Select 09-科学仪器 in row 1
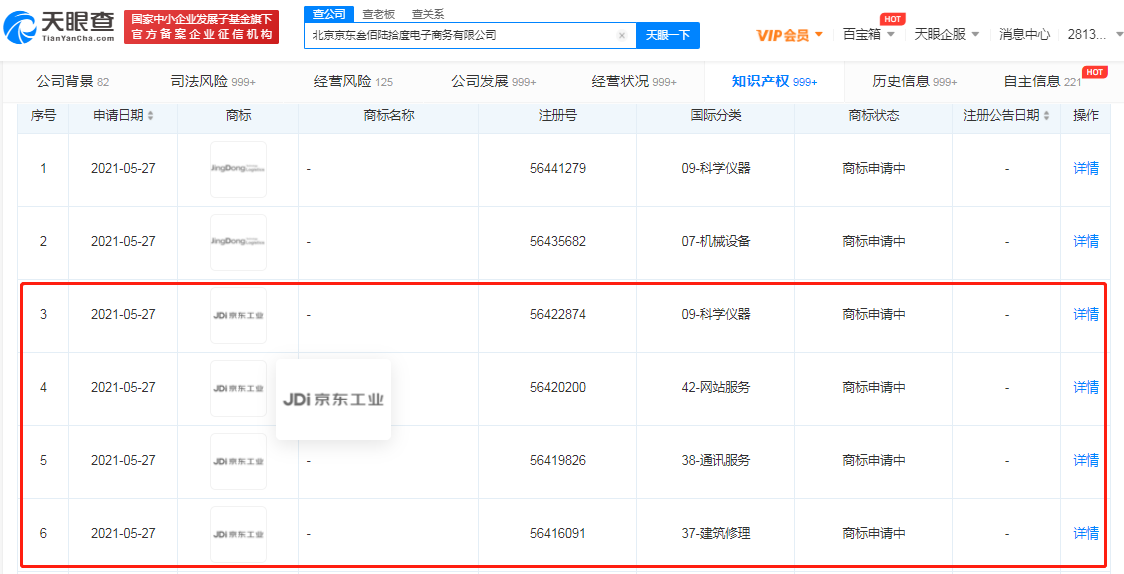Image resolution: width=1124 pixels, height=574 pixels. 715,169
